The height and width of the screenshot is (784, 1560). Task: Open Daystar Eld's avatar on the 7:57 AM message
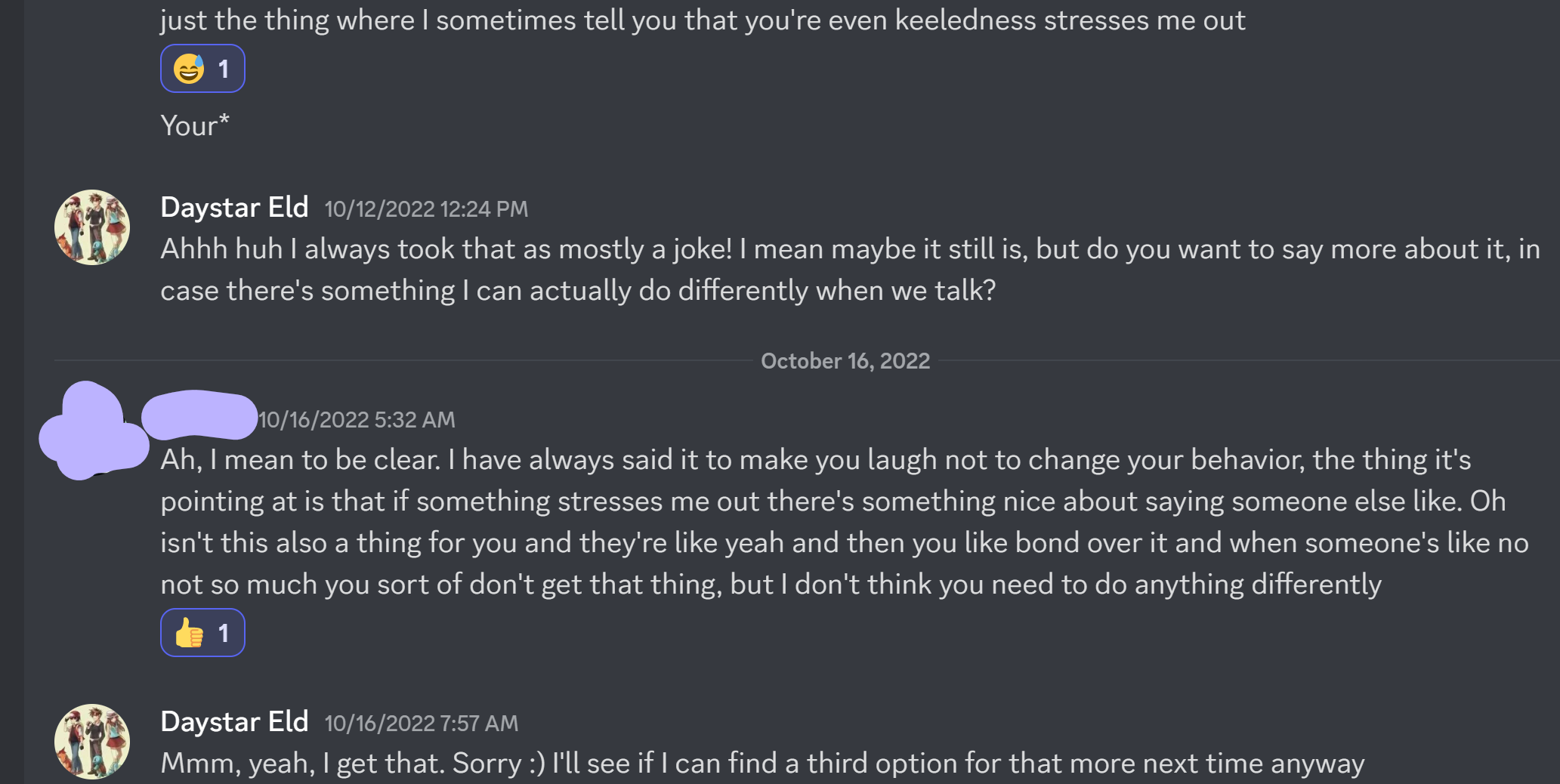(x=92, y=742)
